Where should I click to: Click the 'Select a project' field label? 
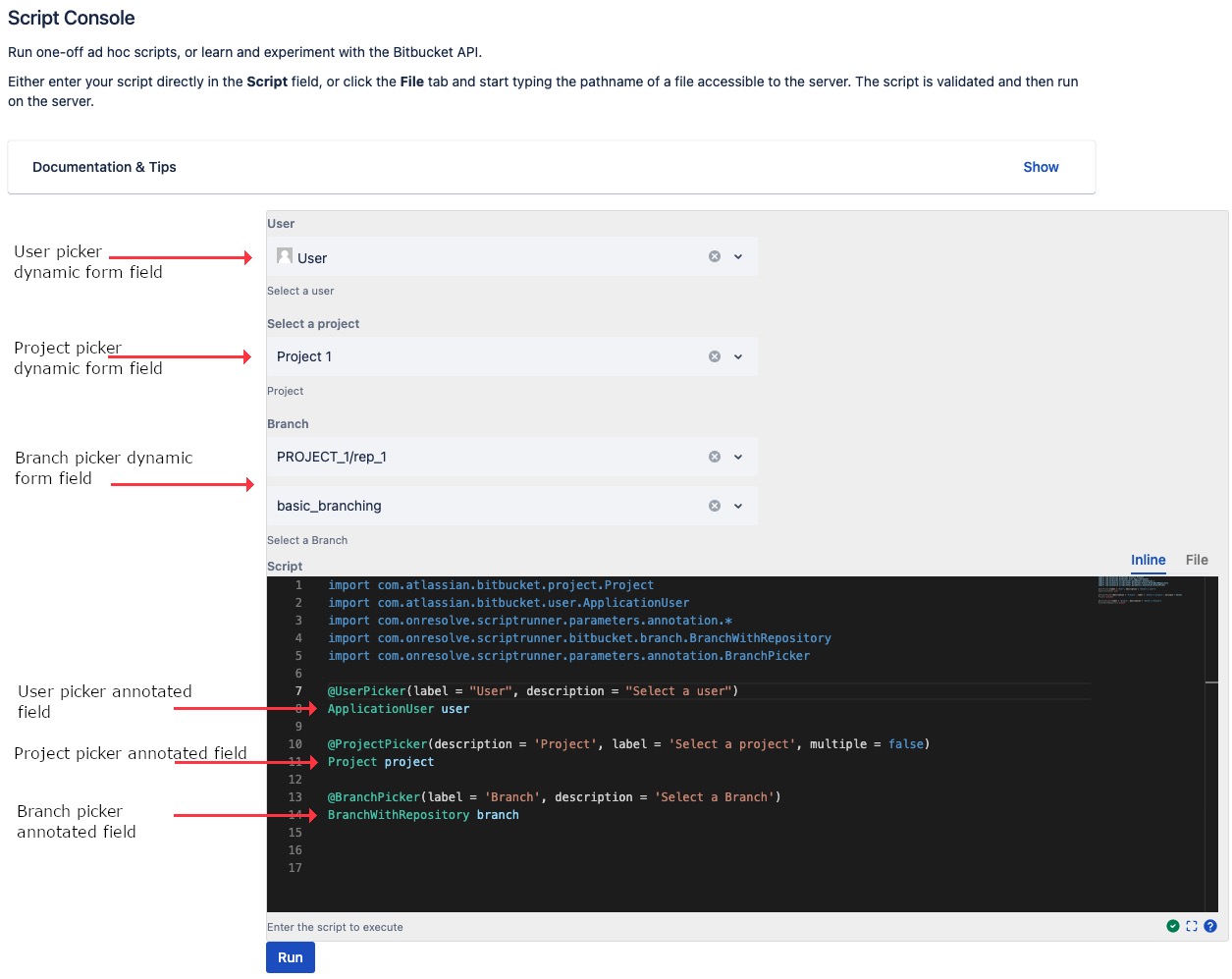coord(313,324)
